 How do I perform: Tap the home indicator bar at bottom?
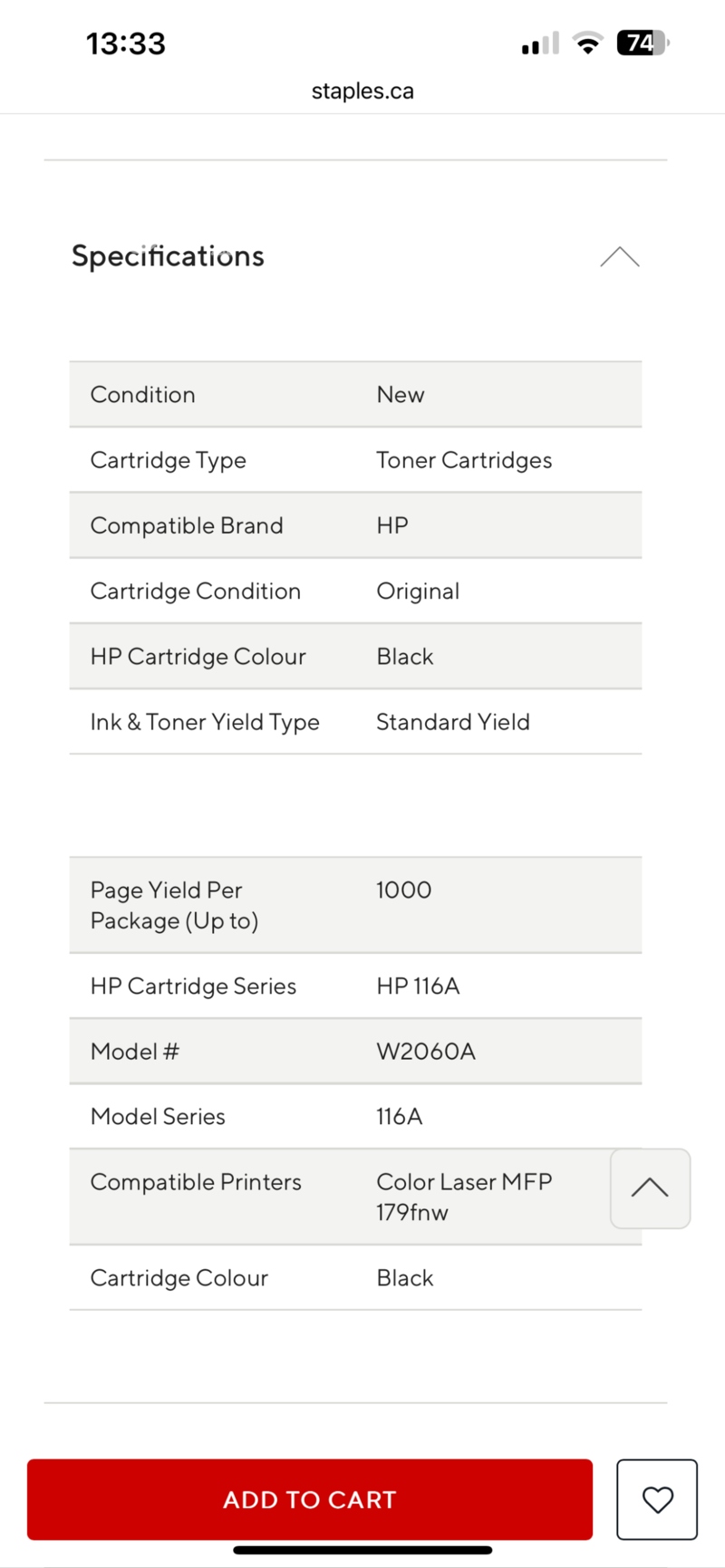(362, 1550)
